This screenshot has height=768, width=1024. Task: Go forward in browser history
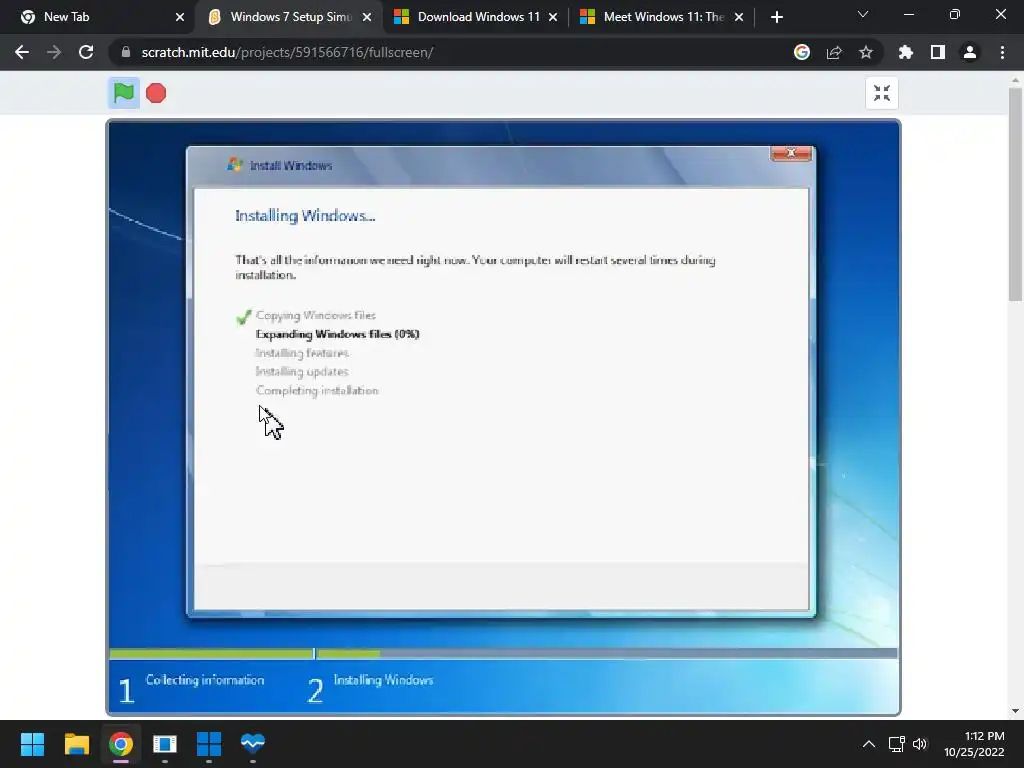point(54,52)
